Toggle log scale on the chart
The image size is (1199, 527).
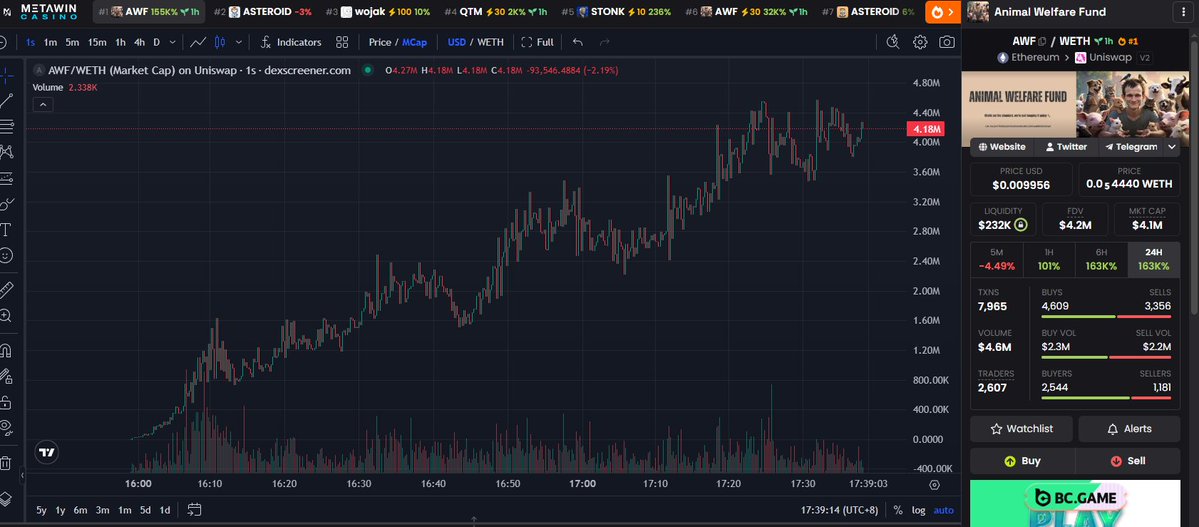[918, 510]
